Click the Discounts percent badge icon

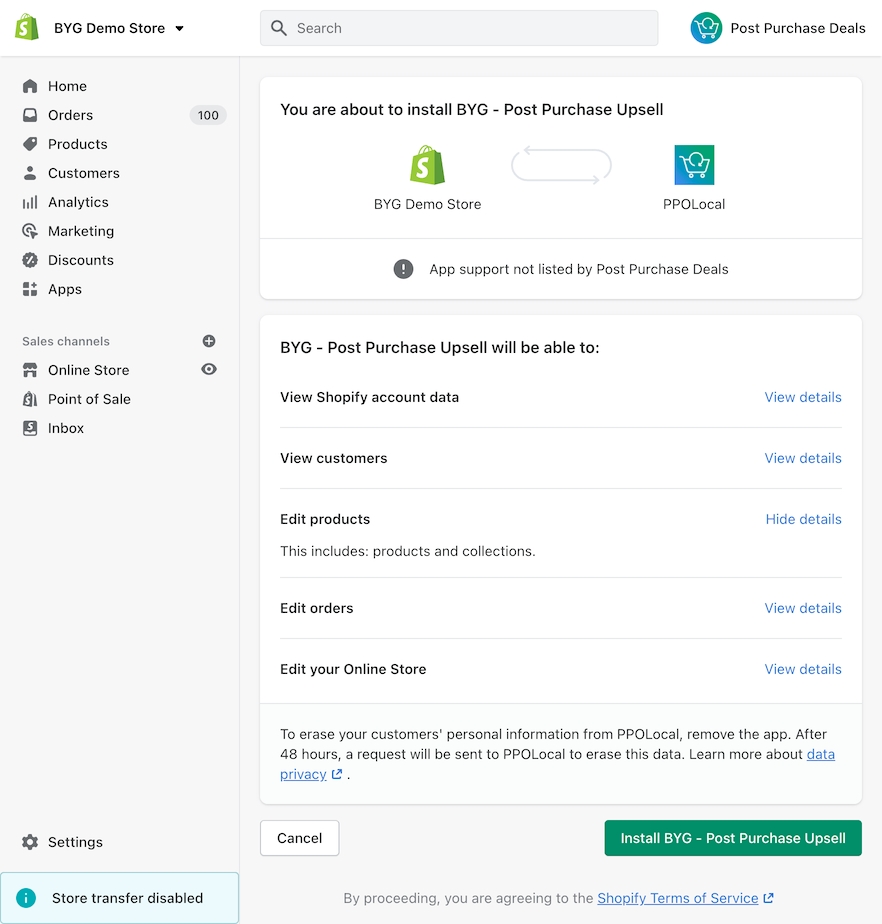(x=30, y=260)
